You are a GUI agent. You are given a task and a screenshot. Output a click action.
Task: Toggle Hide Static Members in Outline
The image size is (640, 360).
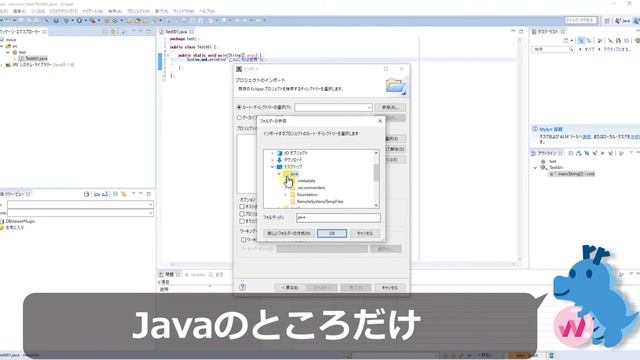coord(595,153)
